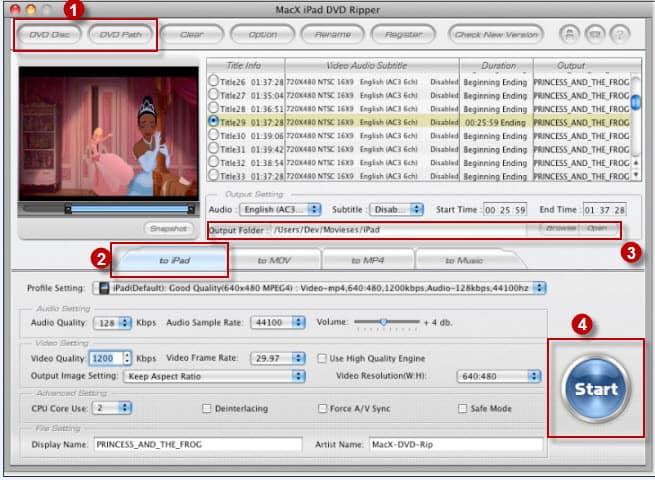The height and width of the screenshot is (480, 655).
Task: Click the Start Time field
Action: pos(505,210)
